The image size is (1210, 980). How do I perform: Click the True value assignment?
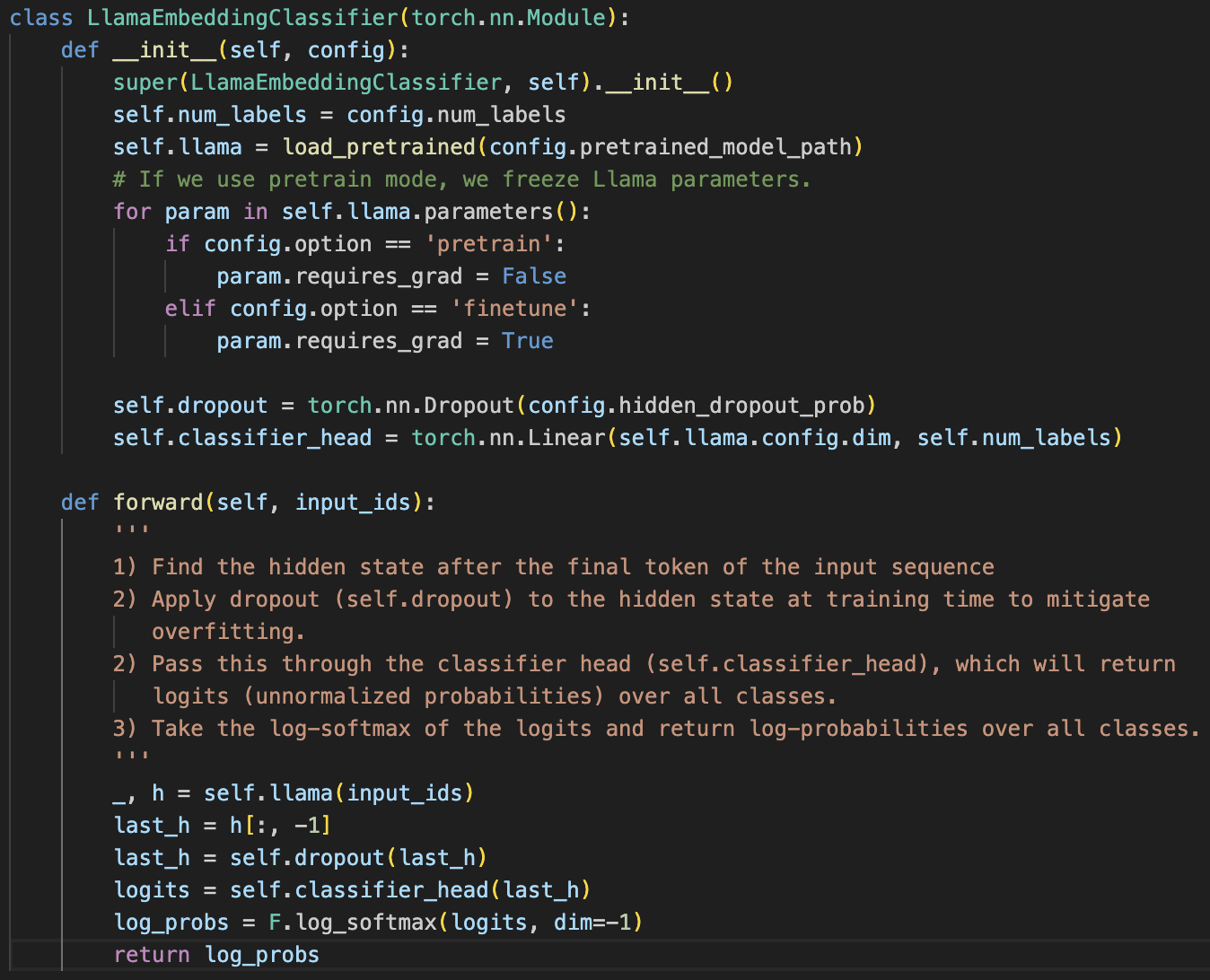pyautogui.click(x=528, y=340)
